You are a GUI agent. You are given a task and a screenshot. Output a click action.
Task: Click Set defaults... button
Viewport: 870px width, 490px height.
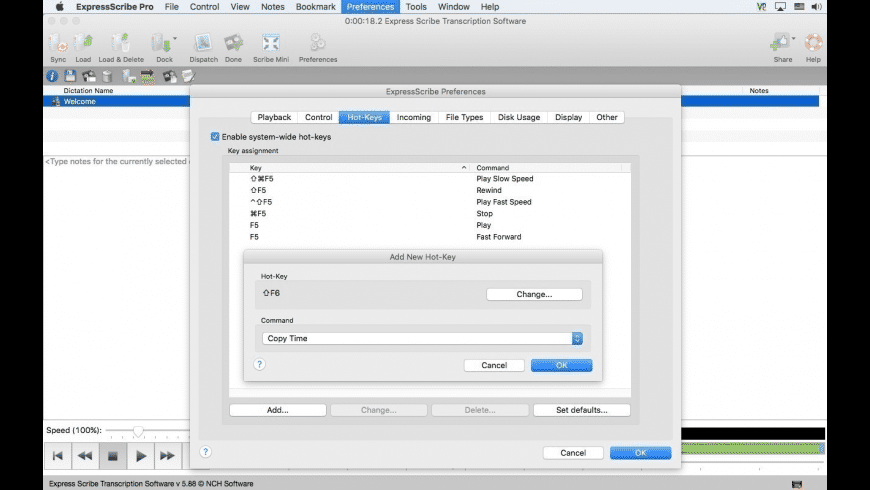click(x=581, y=410)
